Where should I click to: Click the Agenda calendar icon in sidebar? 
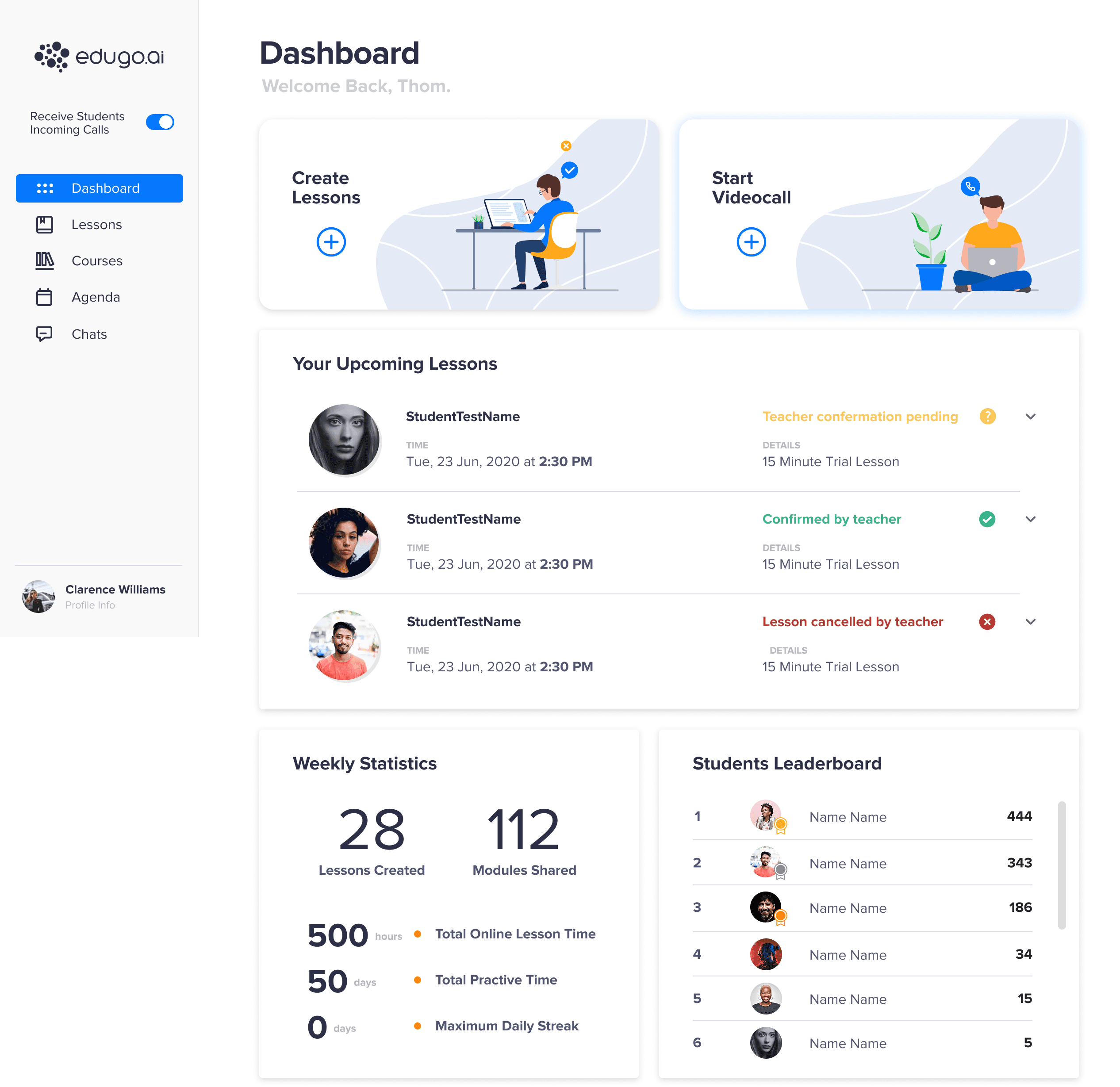click(x=45, y=297)
